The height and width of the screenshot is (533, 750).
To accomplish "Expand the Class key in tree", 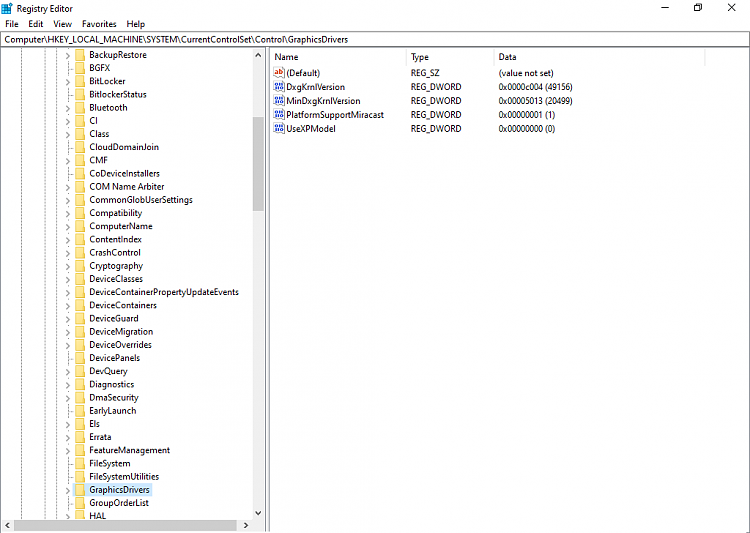I will coord(68,134).
